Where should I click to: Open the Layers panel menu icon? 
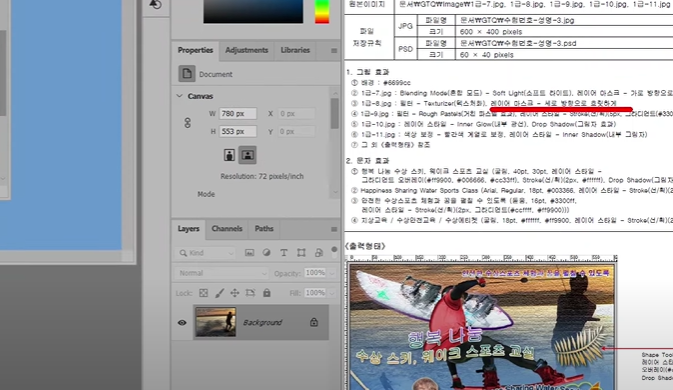(334, 230)
